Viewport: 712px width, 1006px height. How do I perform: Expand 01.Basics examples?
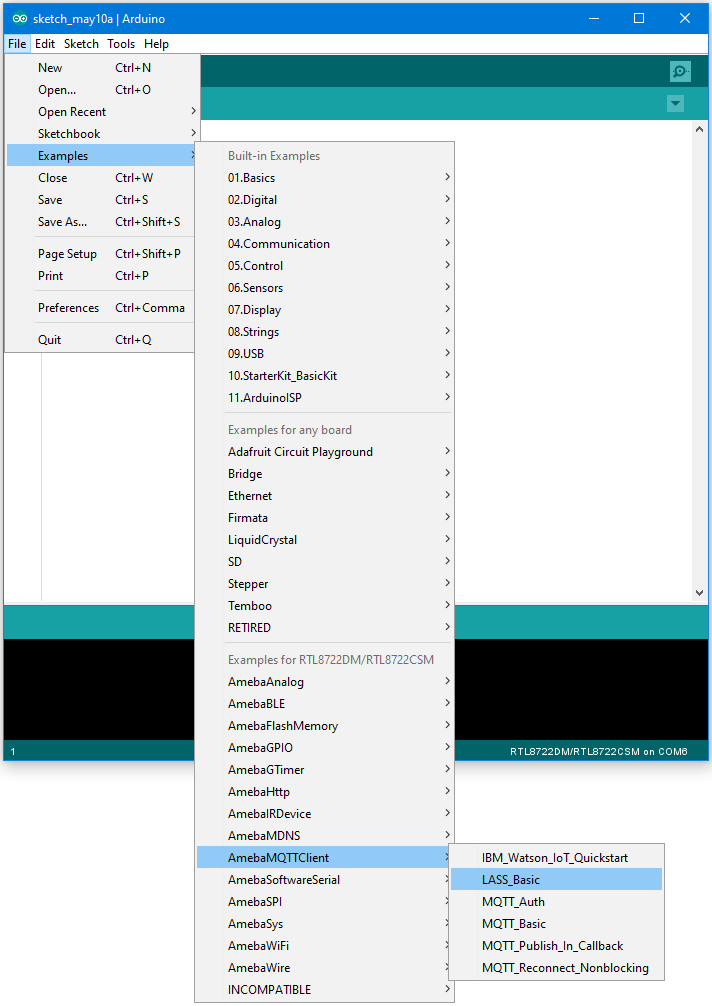(325, 178)
